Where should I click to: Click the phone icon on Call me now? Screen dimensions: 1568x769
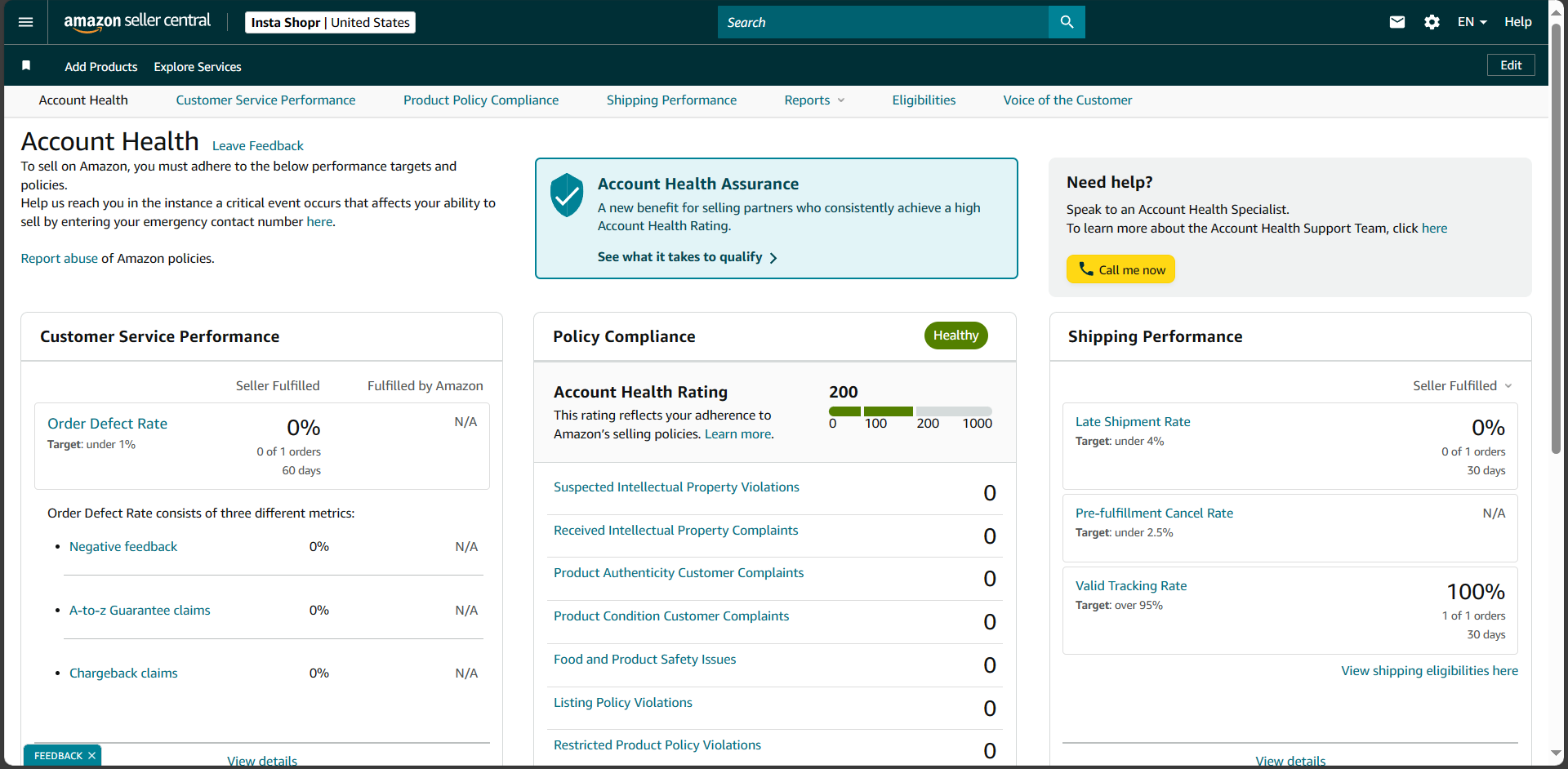1085,269
